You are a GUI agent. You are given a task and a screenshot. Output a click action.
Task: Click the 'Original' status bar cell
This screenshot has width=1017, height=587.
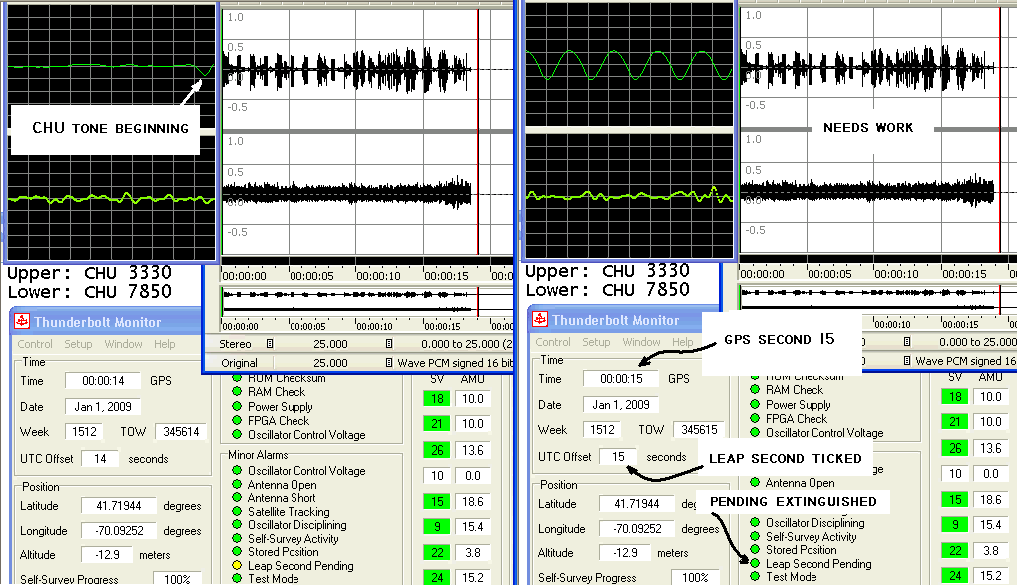(x=239, y=363)
